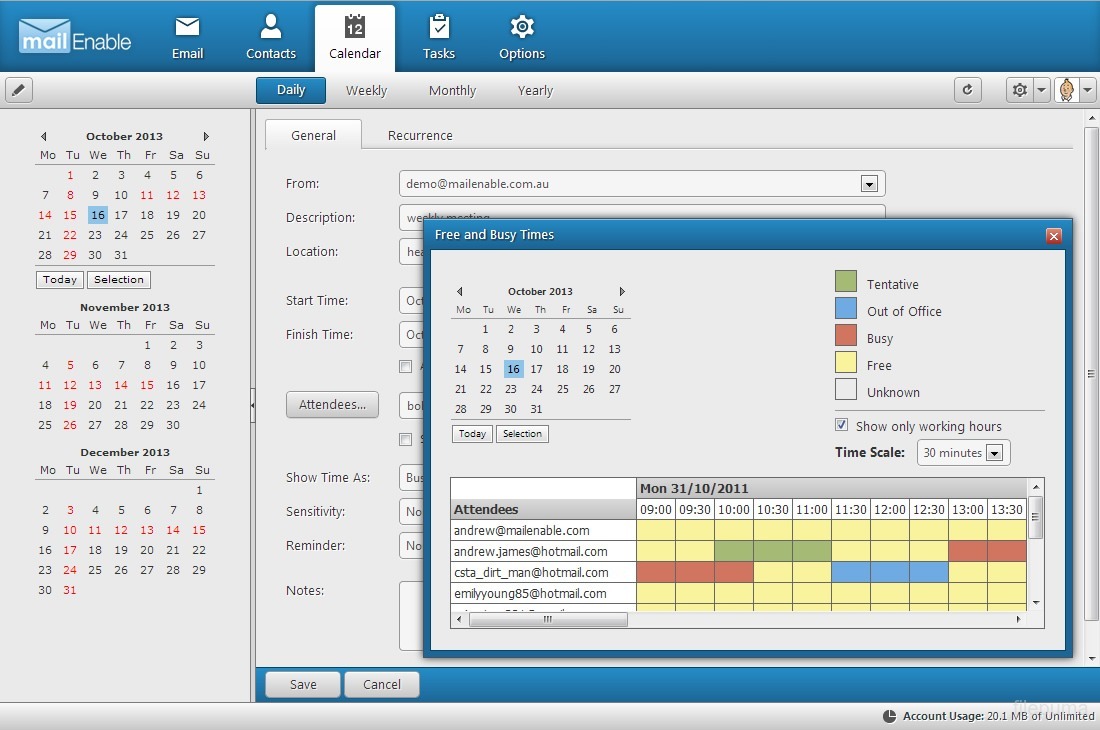The width and height of the screenshot is (1100, 730).
Task: Uncheck Show only working hours
Action: [842, 425]
